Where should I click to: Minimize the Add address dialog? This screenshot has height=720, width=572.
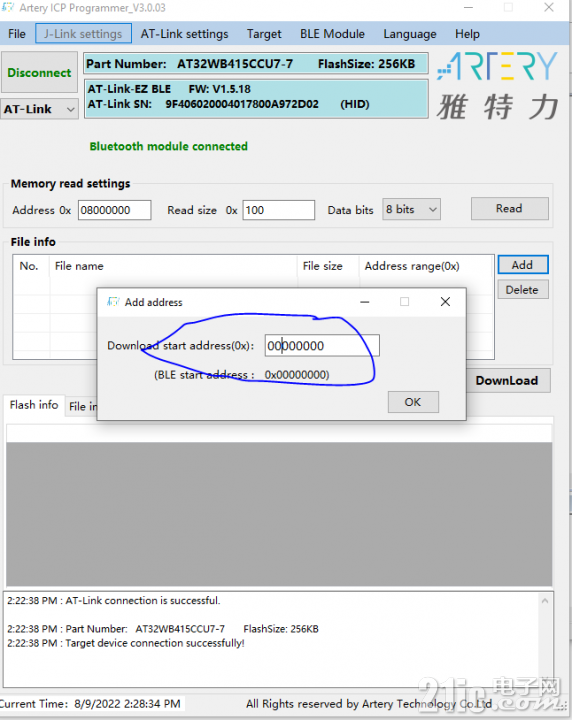365,302
